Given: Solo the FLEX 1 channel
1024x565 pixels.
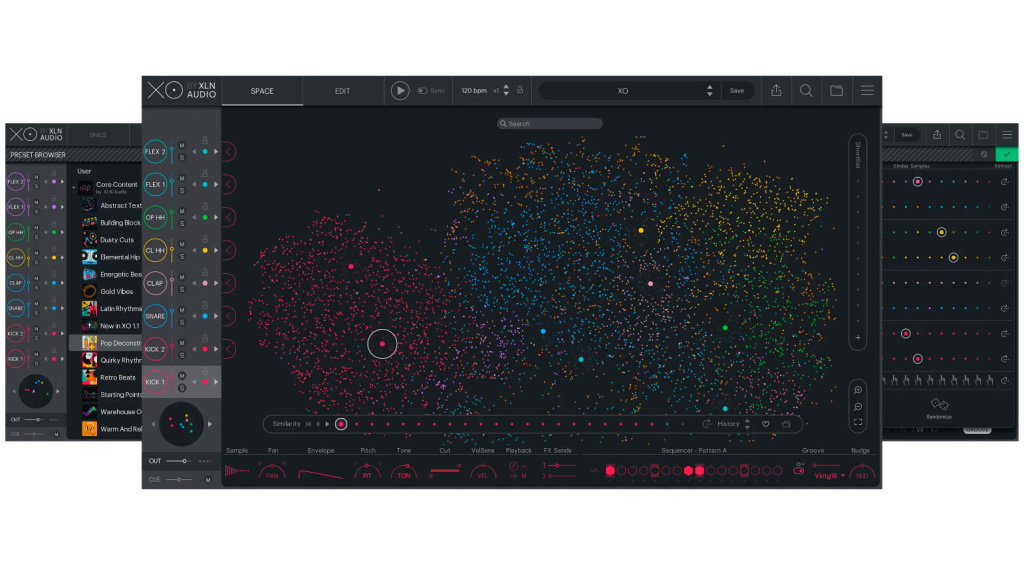Looking at the screenshot, I should pyautogui.click(x=182, y=191).
